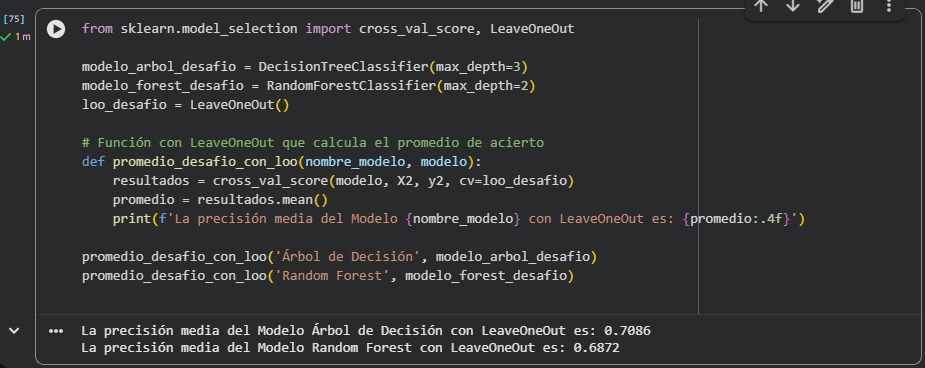Click the call with 'Árbol de Decisión' argument
The image size is (925, 368).
tap(340, 257)
